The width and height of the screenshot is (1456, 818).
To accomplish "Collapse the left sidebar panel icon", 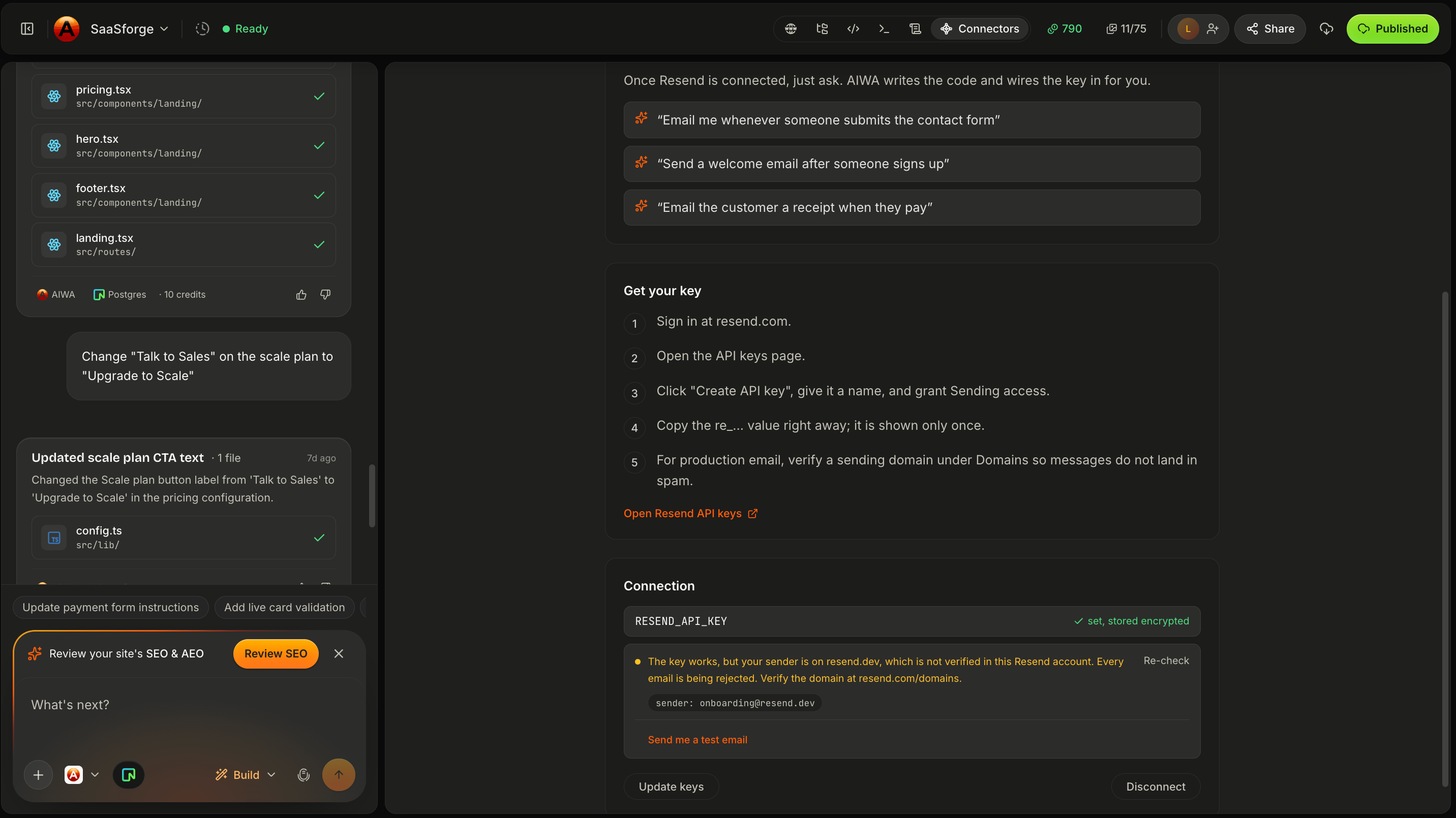I will click(27, 29).
